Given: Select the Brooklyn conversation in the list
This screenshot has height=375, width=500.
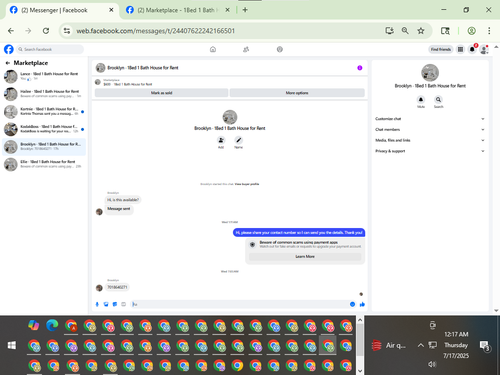Looking at the screenshot, I should 44,147.
